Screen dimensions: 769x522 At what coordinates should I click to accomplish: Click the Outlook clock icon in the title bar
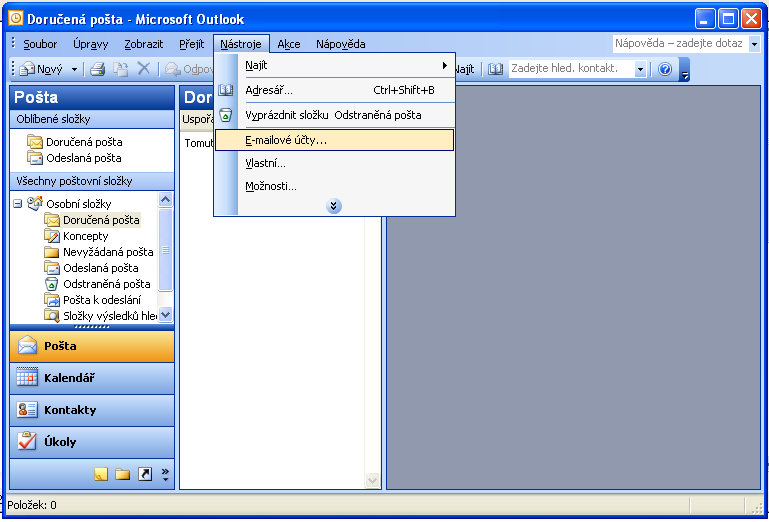point(16,19)
